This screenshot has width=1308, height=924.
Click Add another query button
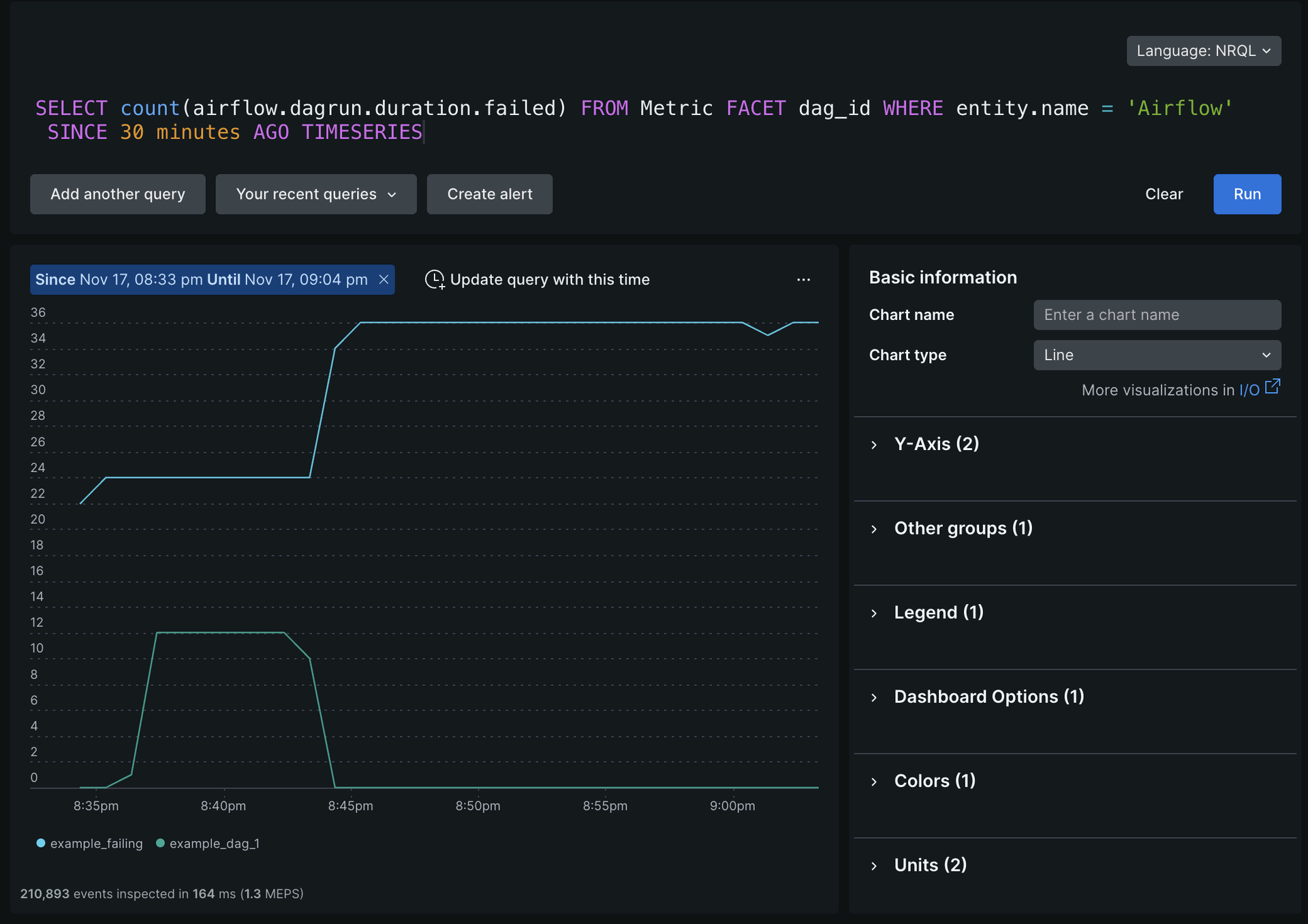[x=117, y=195]
